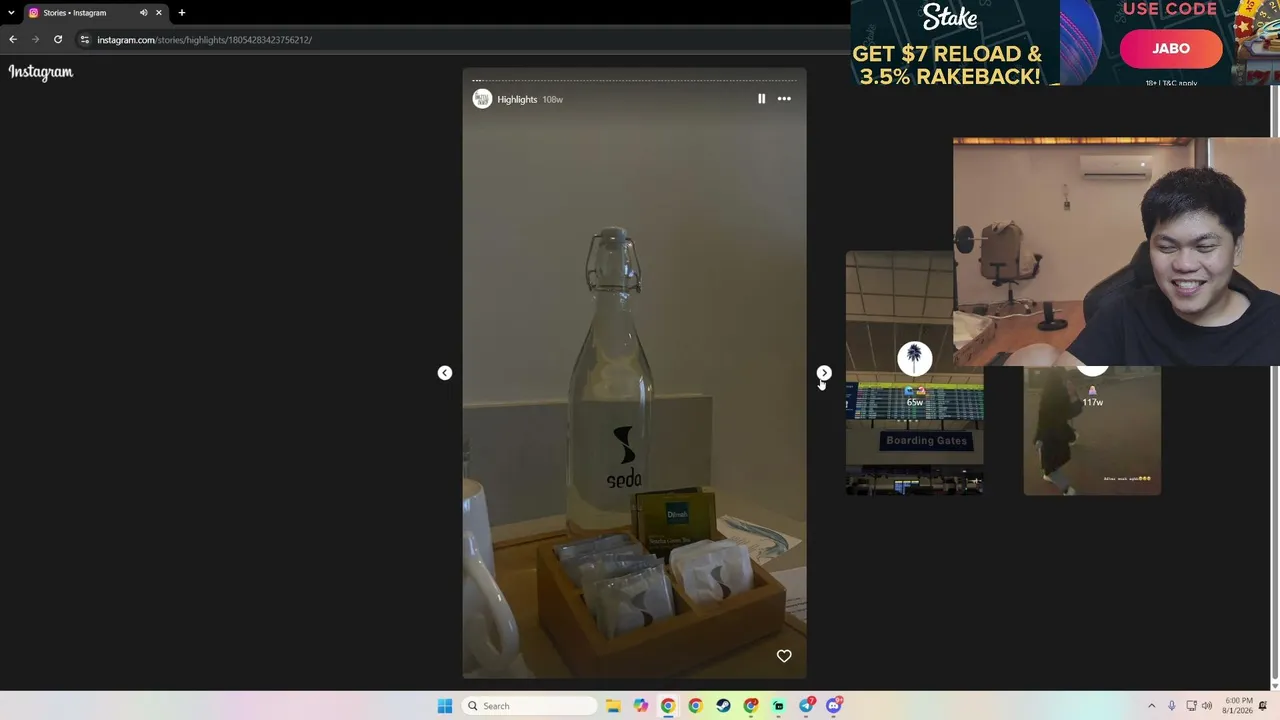Viewport: 1280px width, 720px height.
Task: Open the Steam app on taskbar
Action: pos(723,706)
